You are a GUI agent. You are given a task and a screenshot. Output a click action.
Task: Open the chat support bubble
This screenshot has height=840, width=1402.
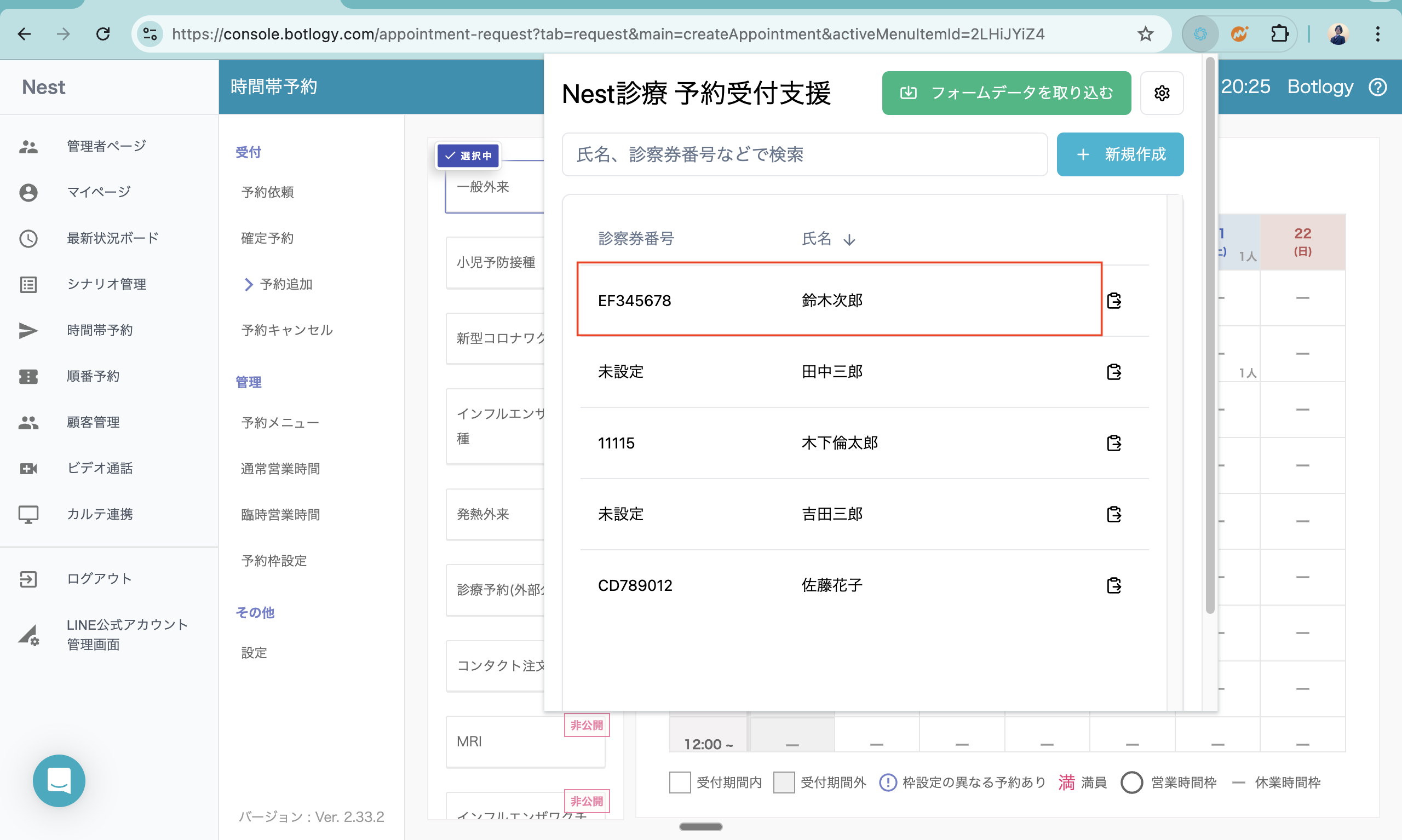pyautogui.click(x=59, y=780)
